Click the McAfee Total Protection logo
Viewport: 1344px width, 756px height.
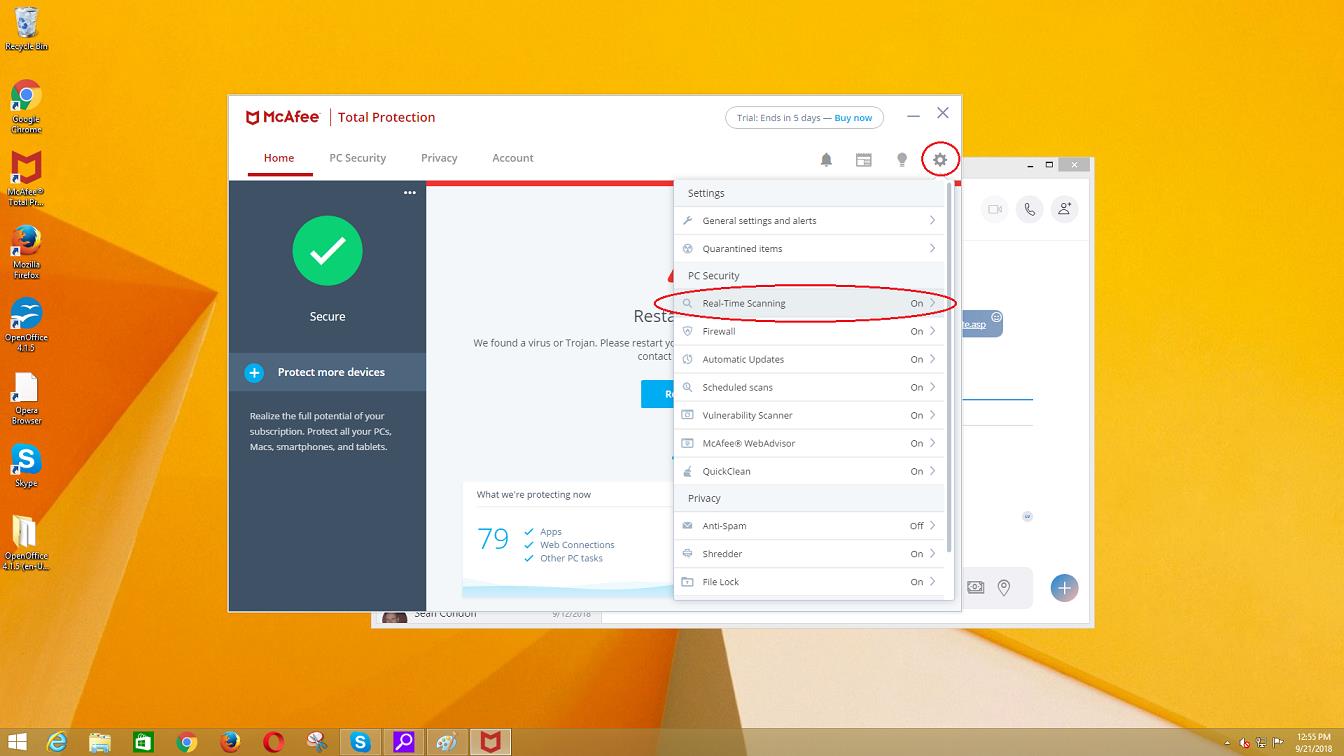(x=340, y=117)
